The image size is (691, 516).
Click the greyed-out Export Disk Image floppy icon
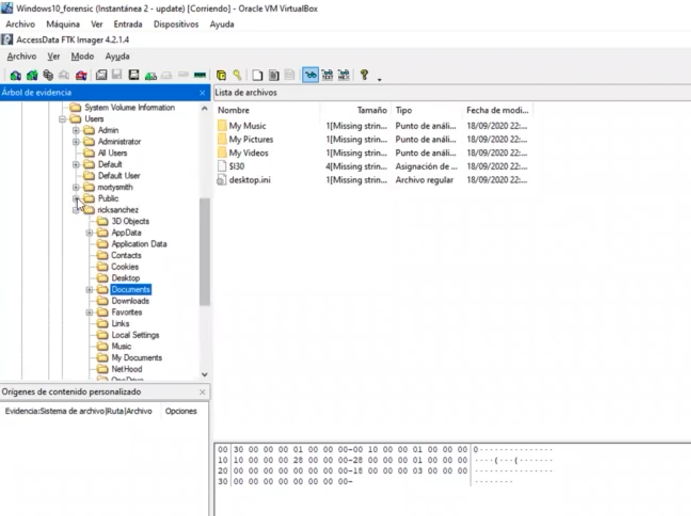pos(117,75)
